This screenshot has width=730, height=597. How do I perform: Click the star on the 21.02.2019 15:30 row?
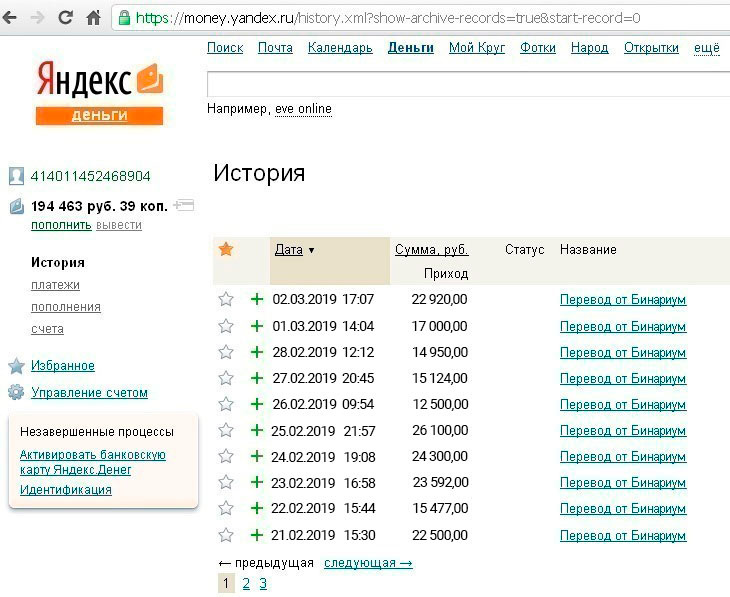226,535
